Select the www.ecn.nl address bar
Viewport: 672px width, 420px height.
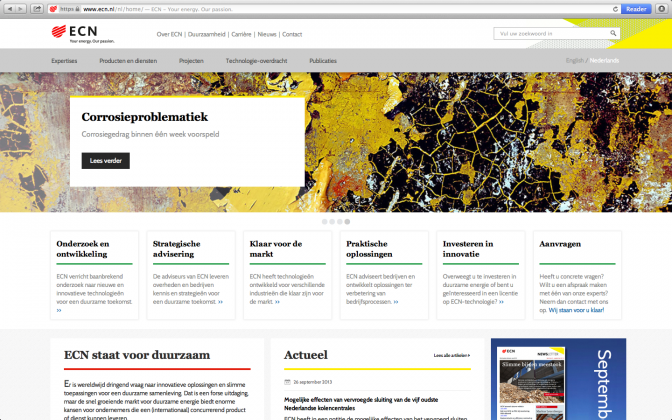(x=334, y=9)
